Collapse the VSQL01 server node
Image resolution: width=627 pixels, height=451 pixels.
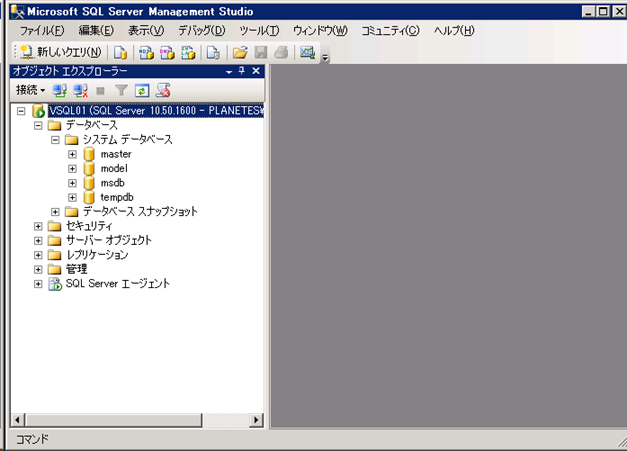pos(21,111)
